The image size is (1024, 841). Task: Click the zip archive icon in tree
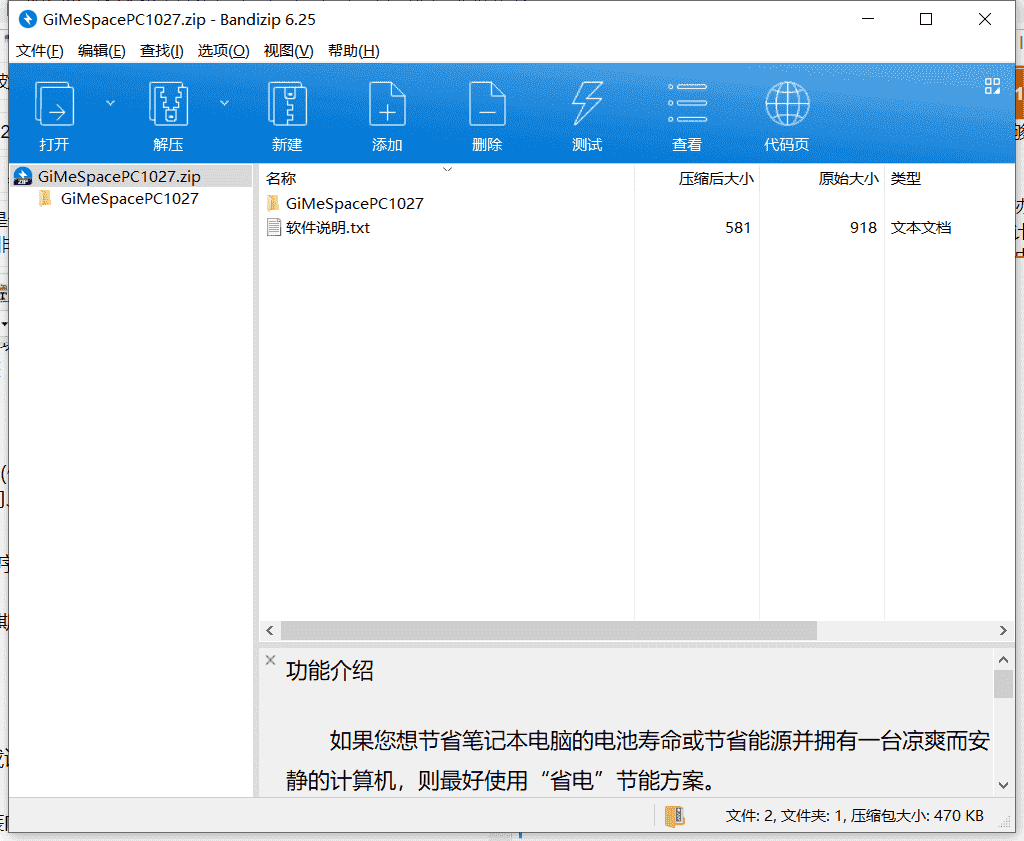pos(23,176)
